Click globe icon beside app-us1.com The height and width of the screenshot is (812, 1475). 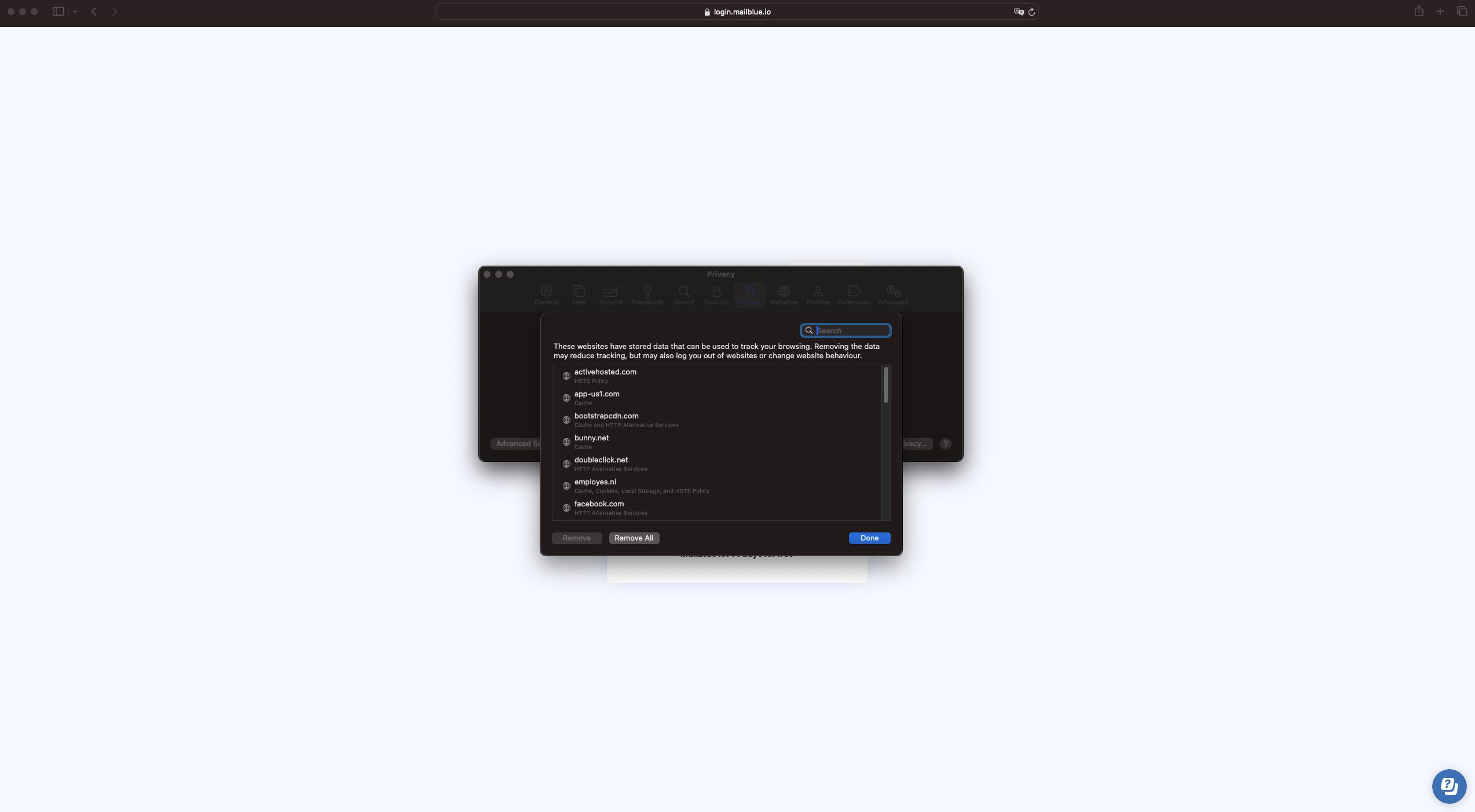pos(566,398)
